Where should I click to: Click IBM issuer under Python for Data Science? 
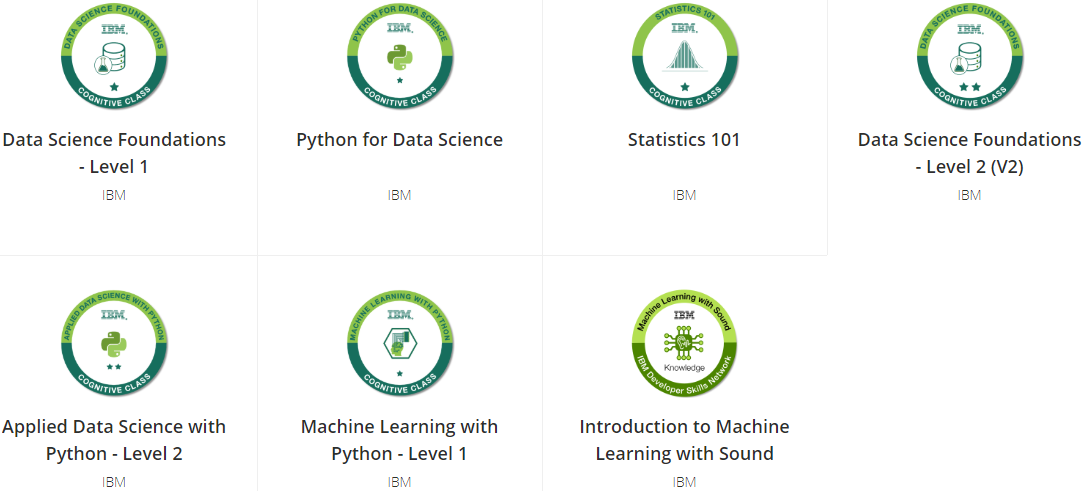(399, 196)
